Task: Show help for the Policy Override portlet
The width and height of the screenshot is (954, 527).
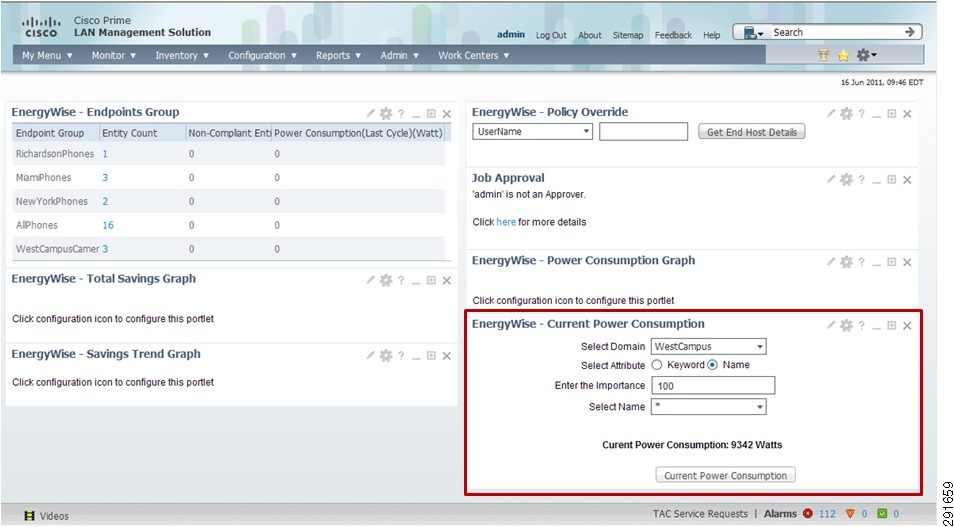Action: pyautogui.click(x=862, y=113)
